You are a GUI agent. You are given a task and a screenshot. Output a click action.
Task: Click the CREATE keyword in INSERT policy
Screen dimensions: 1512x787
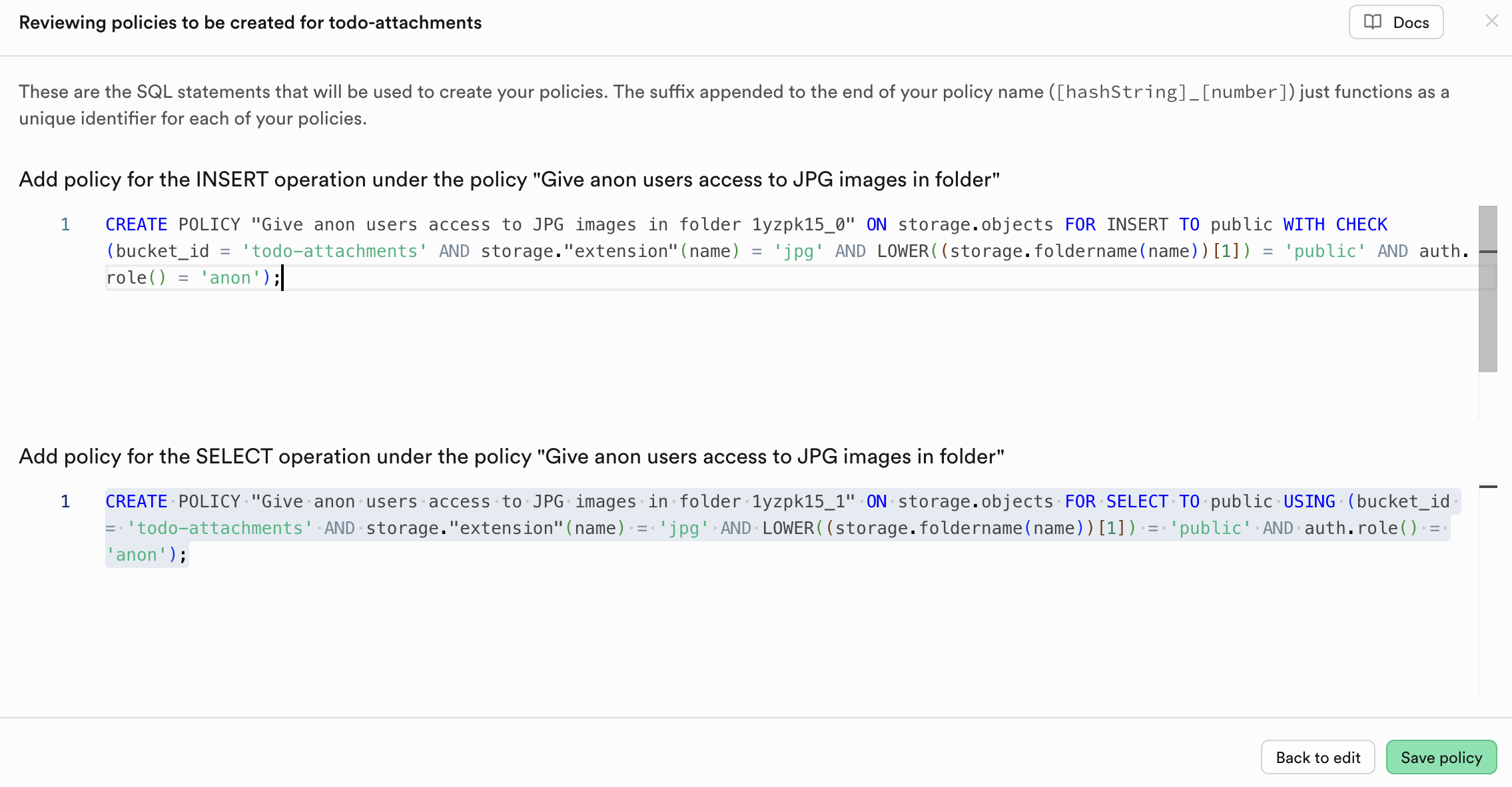tap(136, 224)
